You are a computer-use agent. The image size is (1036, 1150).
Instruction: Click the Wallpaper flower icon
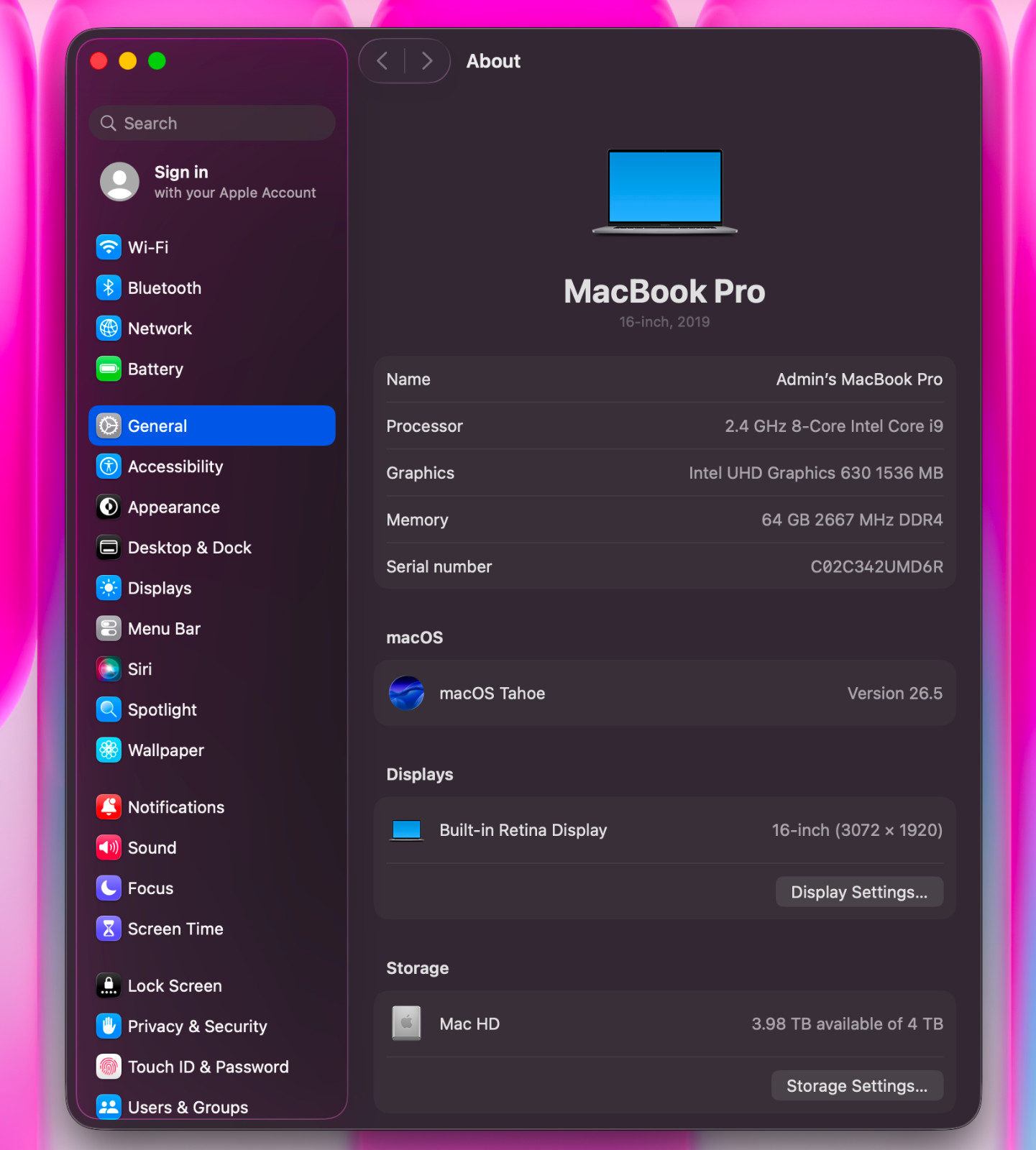(x=109, y=750)
